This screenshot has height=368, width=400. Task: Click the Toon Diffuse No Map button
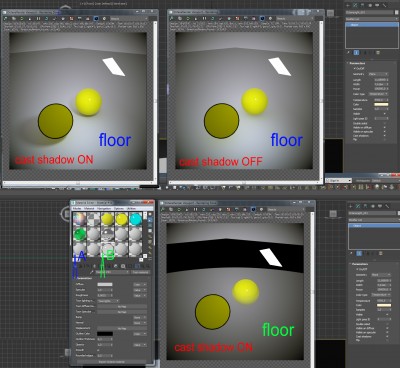pyautogui.click(x=122, y=306)
